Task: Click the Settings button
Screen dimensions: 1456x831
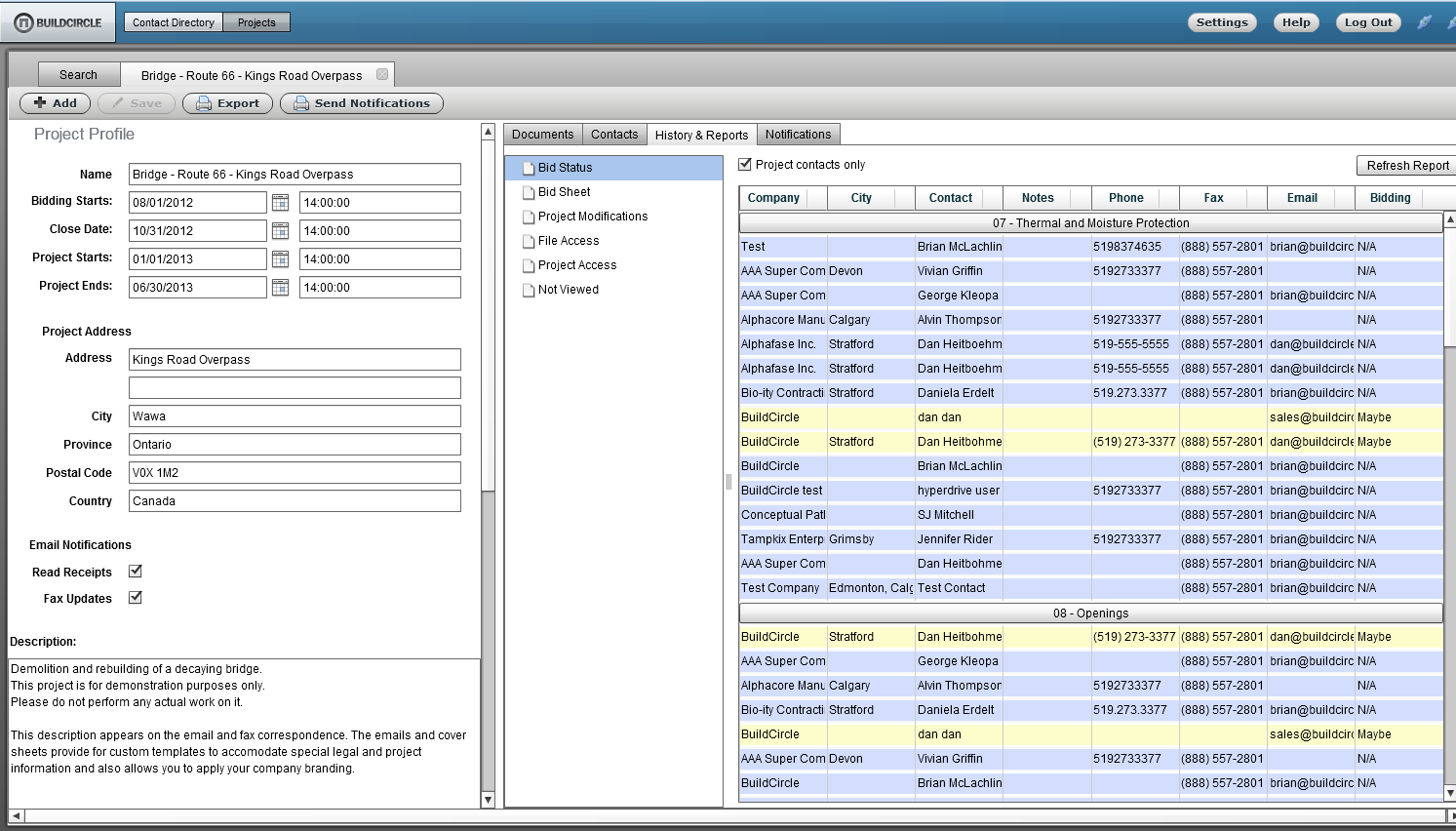Action: tap(1222, 22)
